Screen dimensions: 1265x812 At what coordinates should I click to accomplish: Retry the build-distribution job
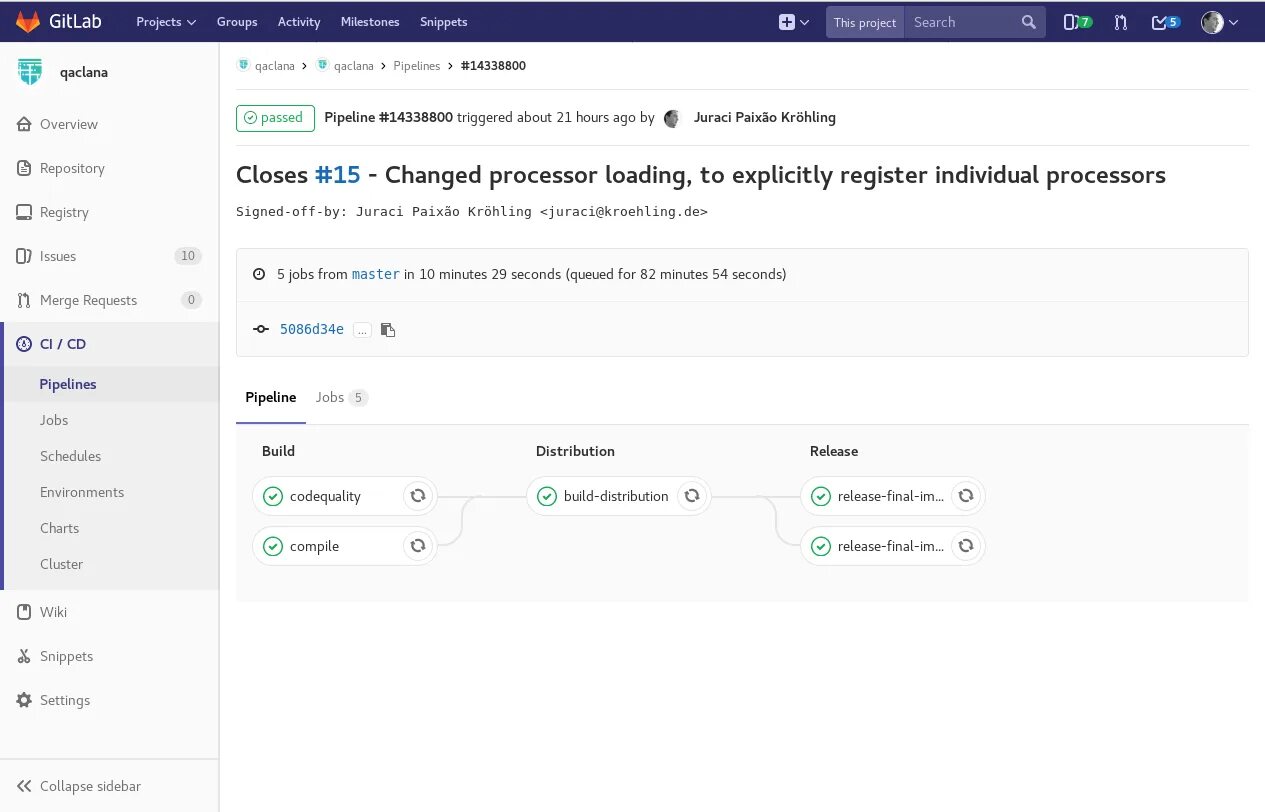[691, 496]
